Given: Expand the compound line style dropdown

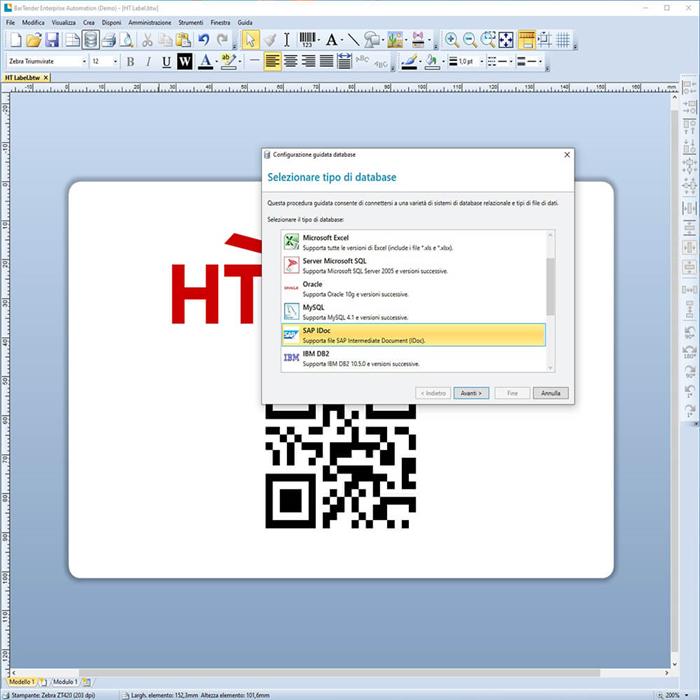Looking at the screenshot, I should click(x=540, y=61).
